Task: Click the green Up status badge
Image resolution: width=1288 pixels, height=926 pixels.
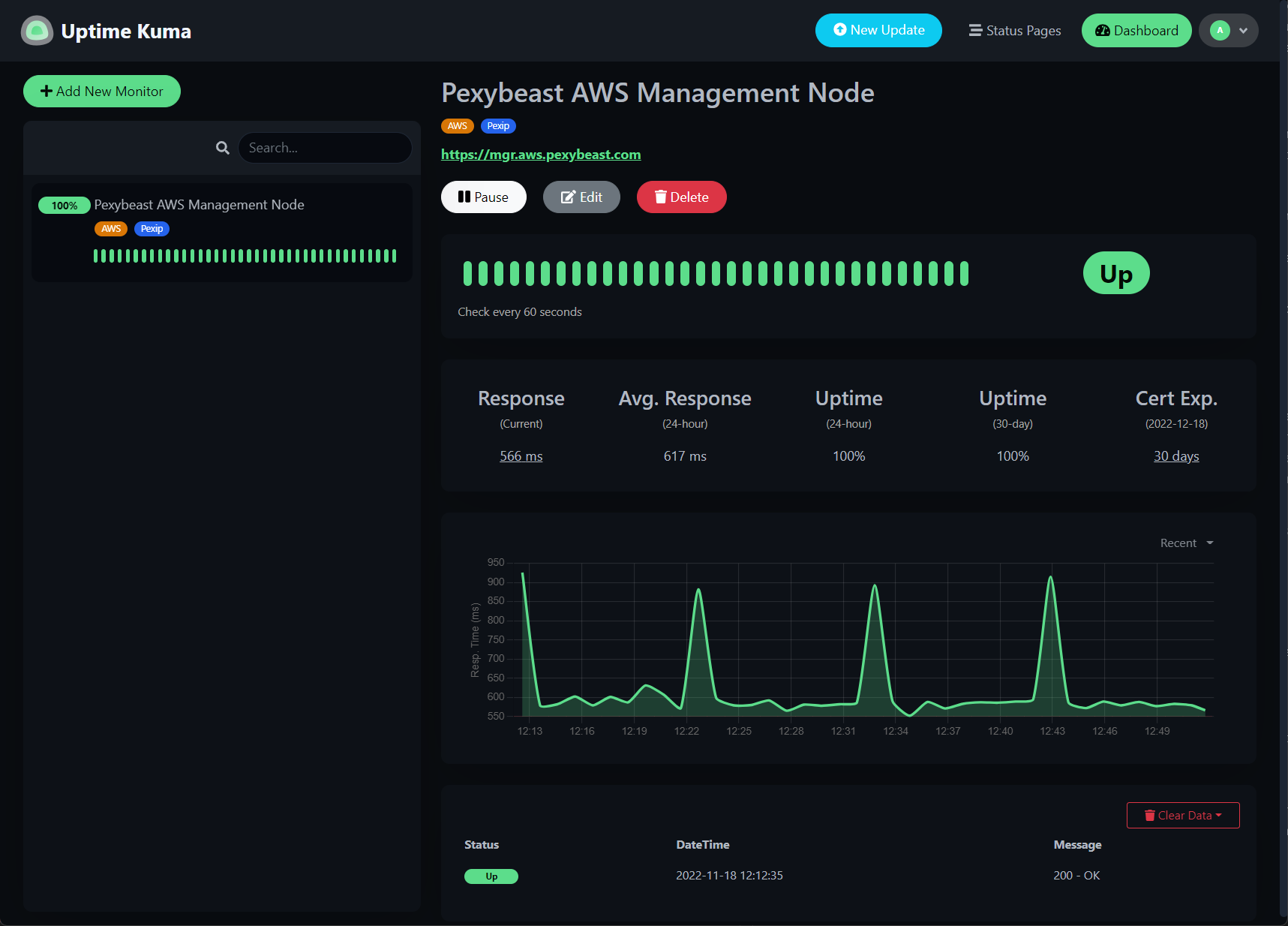Action: pos(1116,273)
